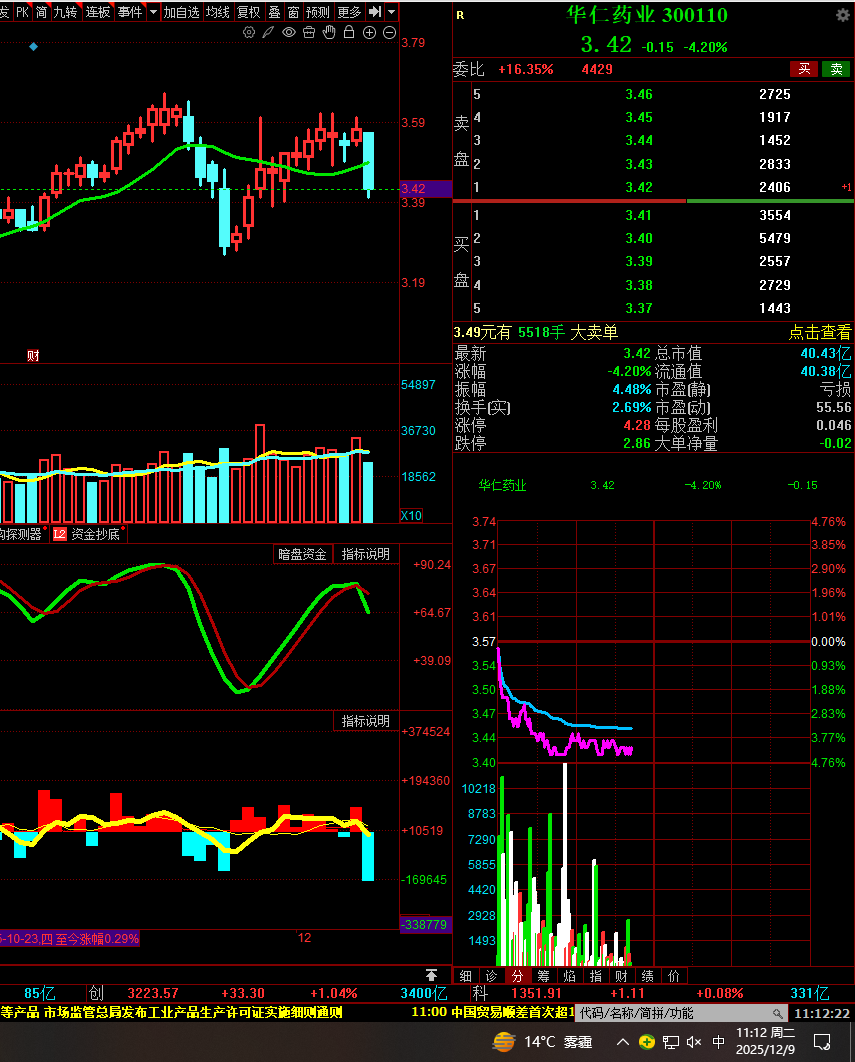Zoom in chart with plus circle icon
Image resolution: width=855 pixels, height=1062 pixels.
click(369, 32)
